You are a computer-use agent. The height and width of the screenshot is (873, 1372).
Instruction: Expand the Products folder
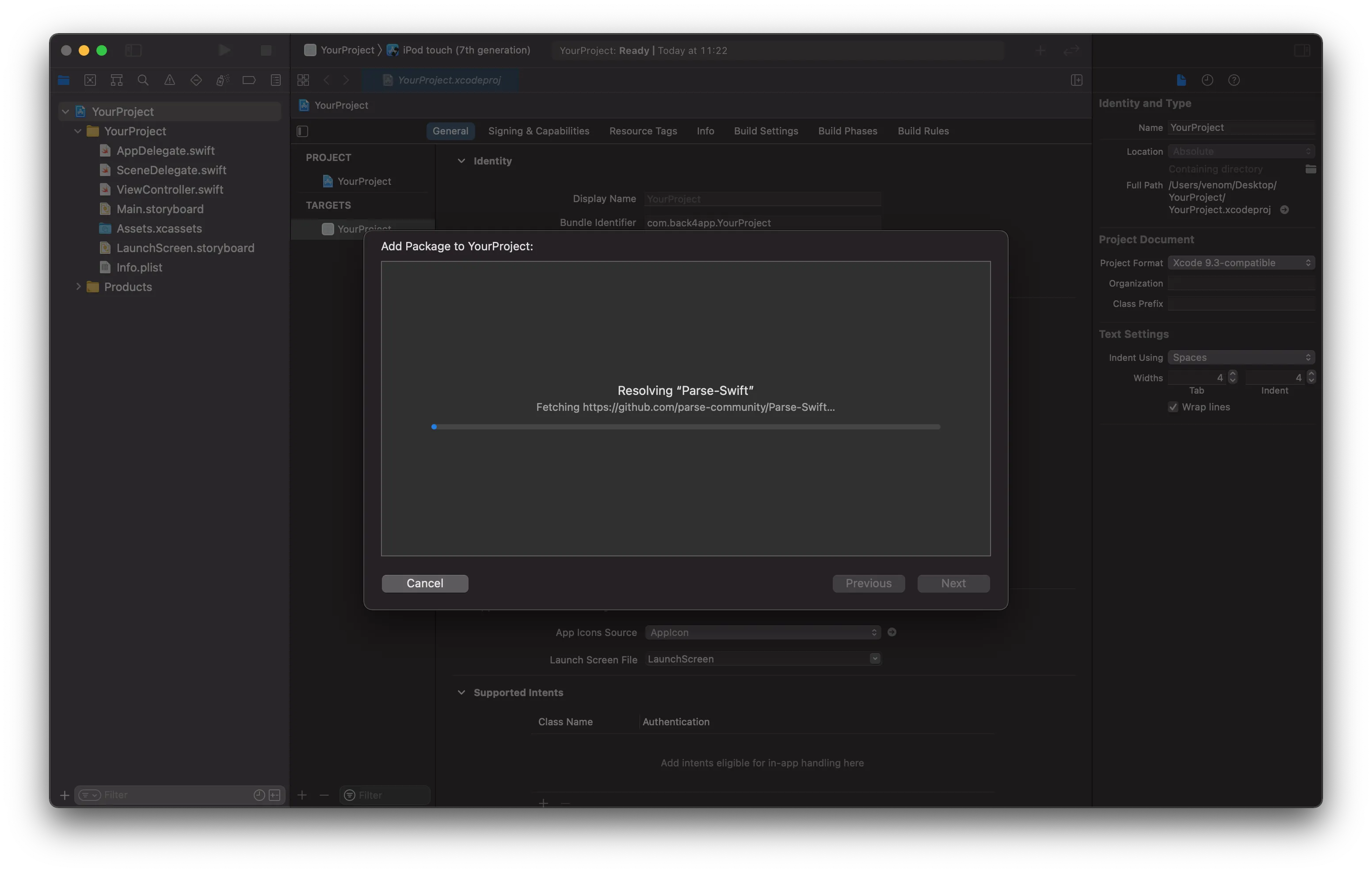click(78, 286)
